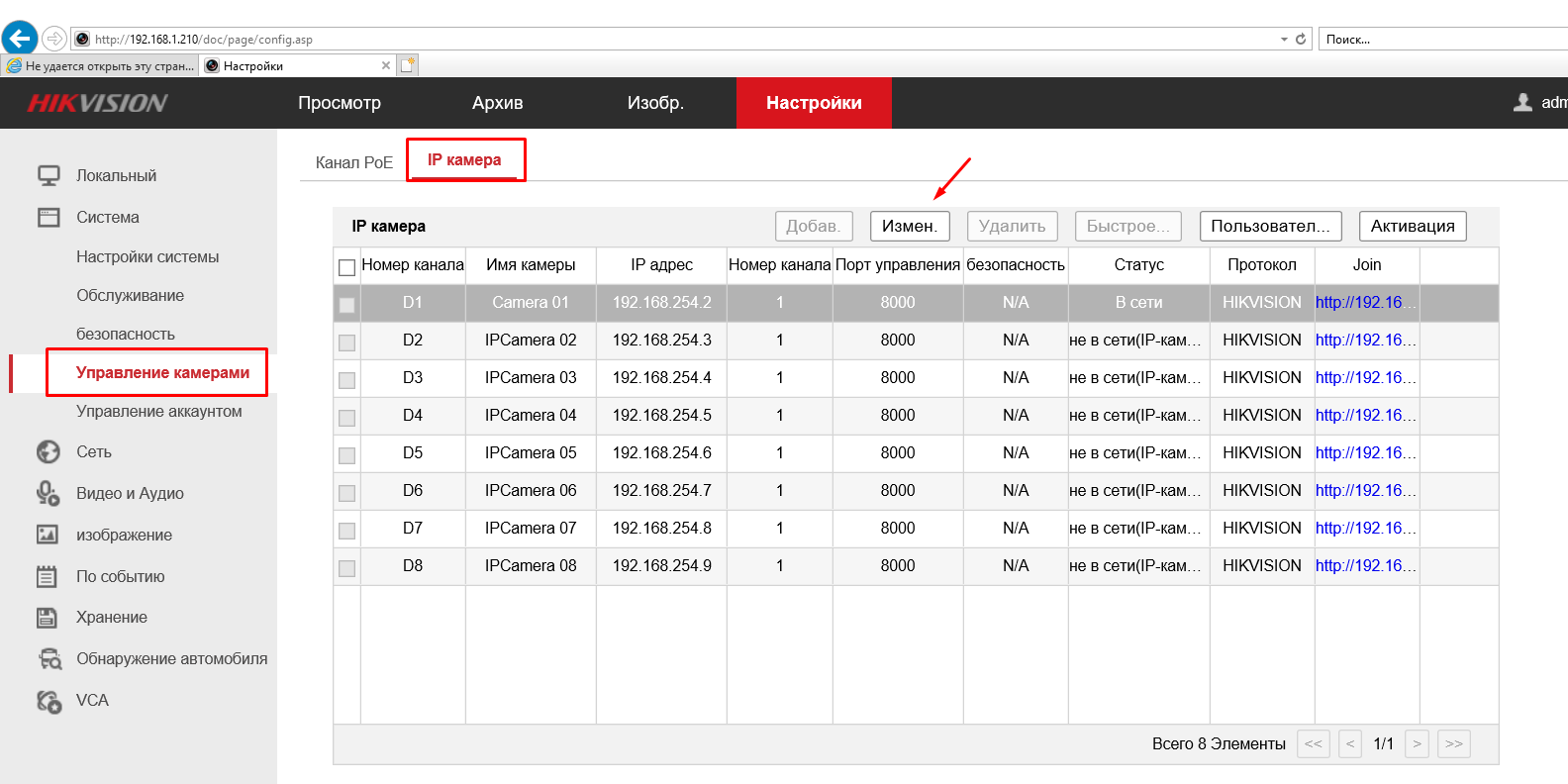Viewport: 1568px width, 784px height.
Task: Click the Обнаружение автомобиля icon
Action: point(49,658)
